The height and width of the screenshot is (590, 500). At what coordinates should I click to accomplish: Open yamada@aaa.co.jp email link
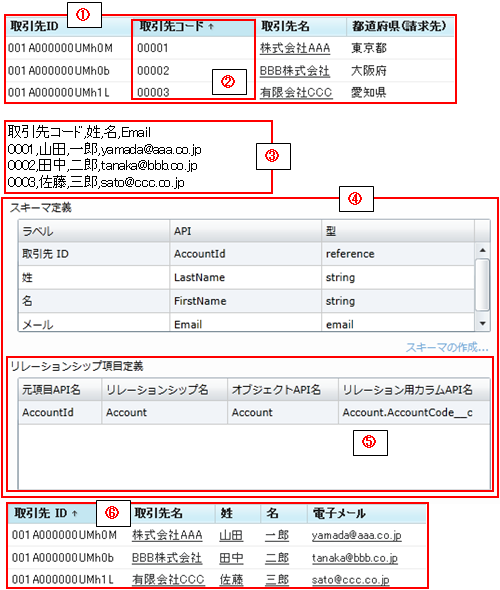pos(356,535)
